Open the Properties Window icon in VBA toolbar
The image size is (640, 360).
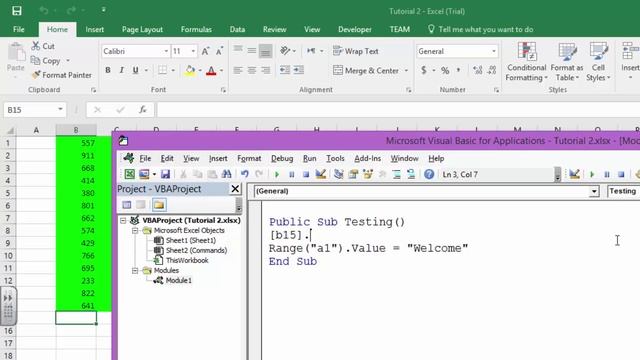pos(353,174)
